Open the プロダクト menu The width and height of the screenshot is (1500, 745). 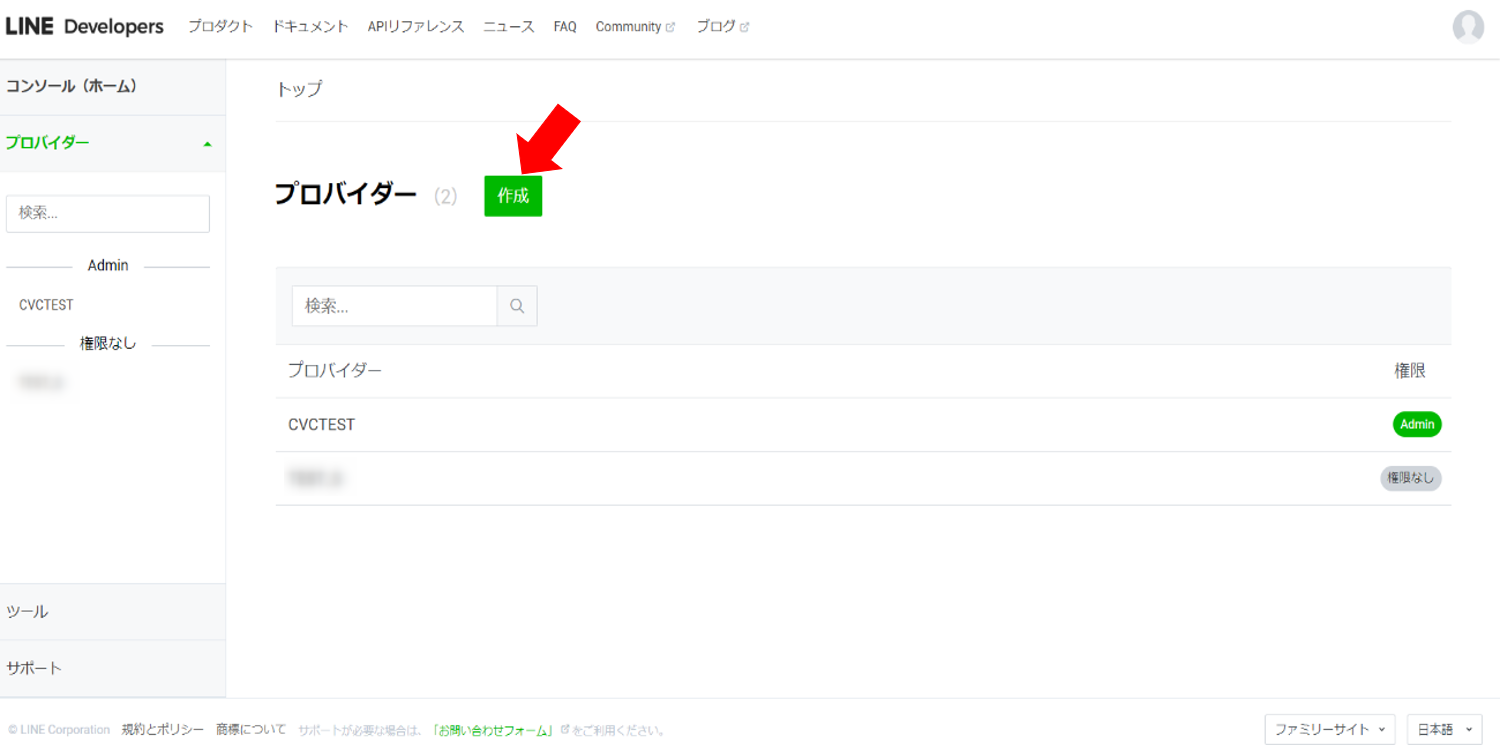point(220,27)
